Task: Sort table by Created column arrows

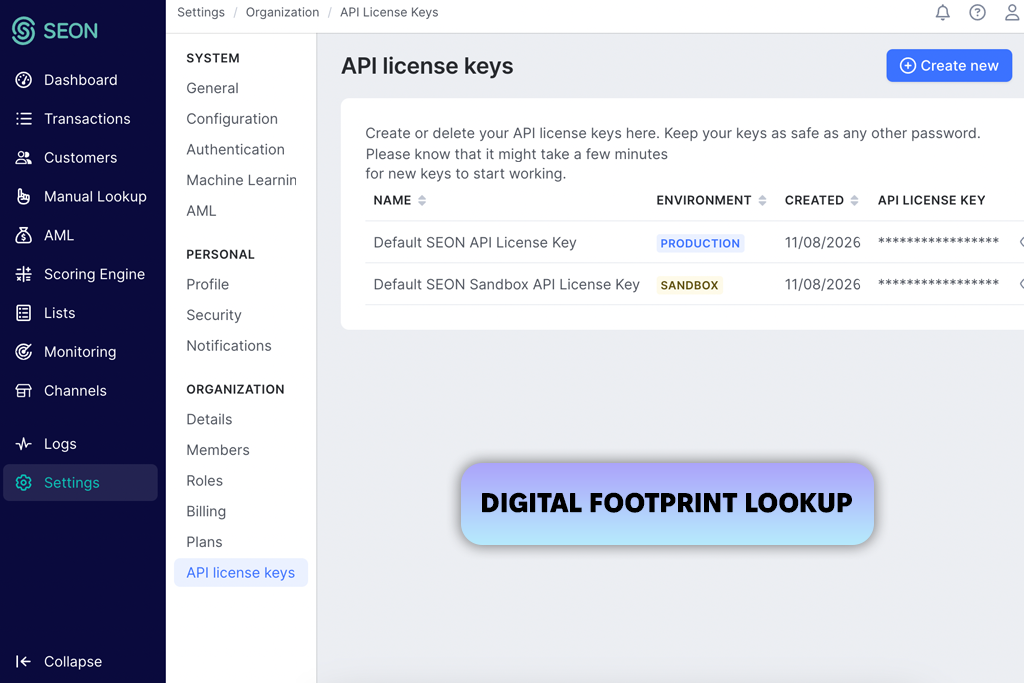Action: (854, 200)
